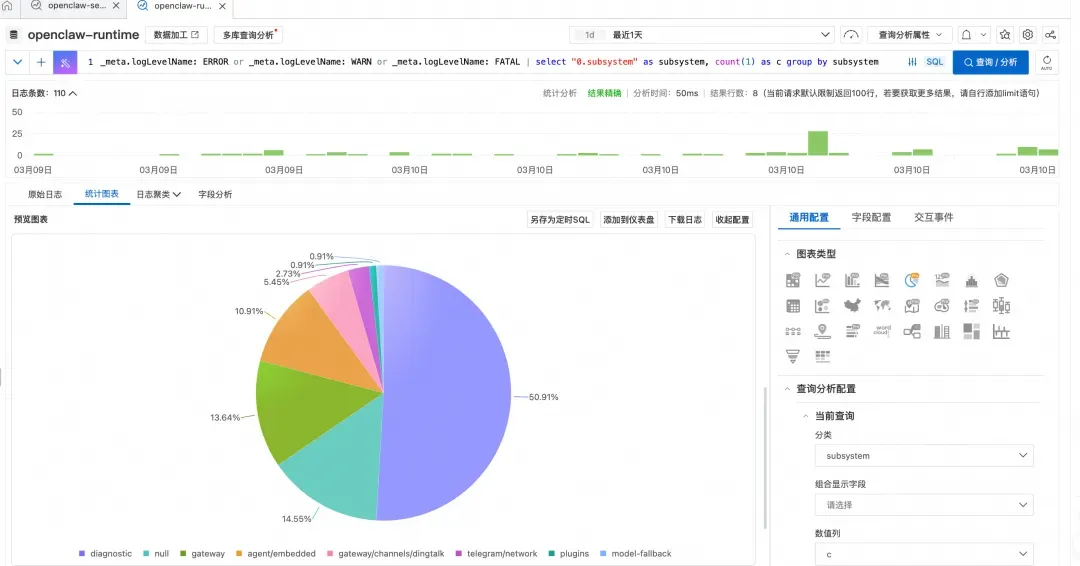This screenshot has width=1080, height=566.
Task: Open the 分类 subsystem dropdown
Action: (924, 456)
